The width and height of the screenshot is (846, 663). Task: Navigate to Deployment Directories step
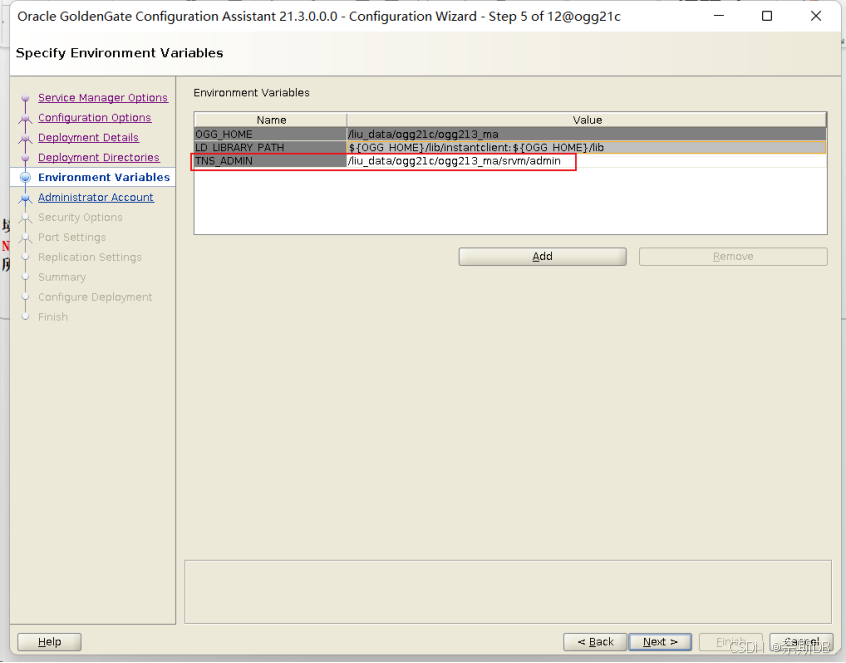pyautogui.click(x=99, y=158)
